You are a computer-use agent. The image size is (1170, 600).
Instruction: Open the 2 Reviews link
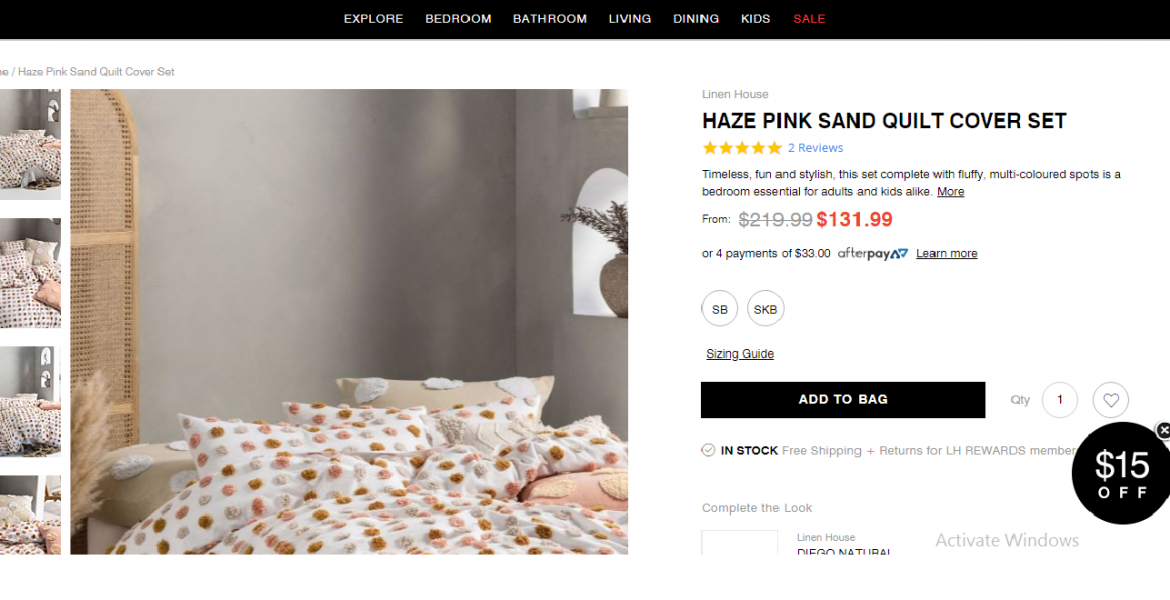click(x=815, y=148)
